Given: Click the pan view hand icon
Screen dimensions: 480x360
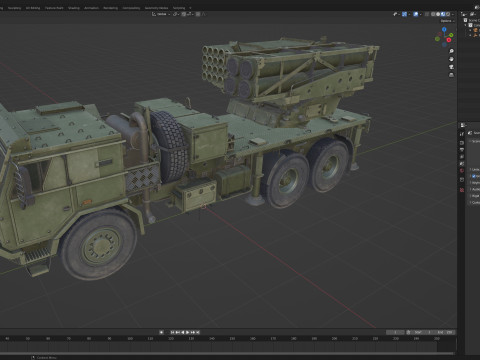Looking at the screenshot, I should (451, 59).
